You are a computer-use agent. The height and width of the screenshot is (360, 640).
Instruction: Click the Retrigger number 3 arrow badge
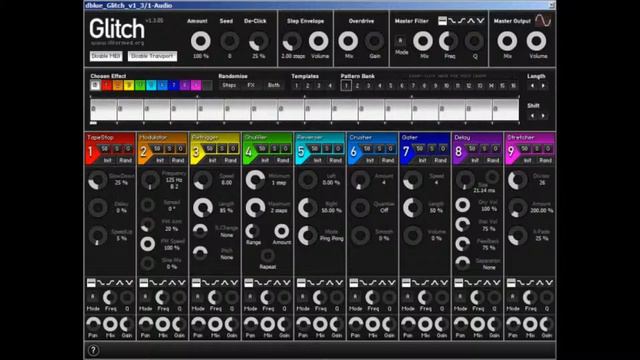tap(196, 152)
